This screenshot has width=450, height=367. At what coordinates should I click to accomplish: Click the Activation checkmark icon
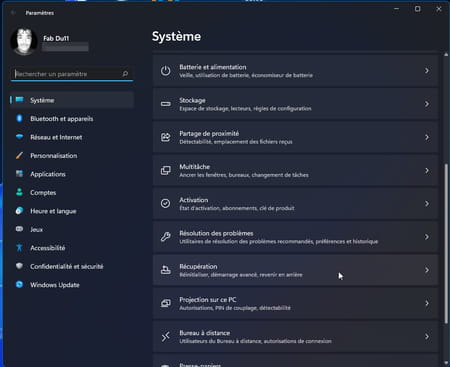tap(165, 203)
